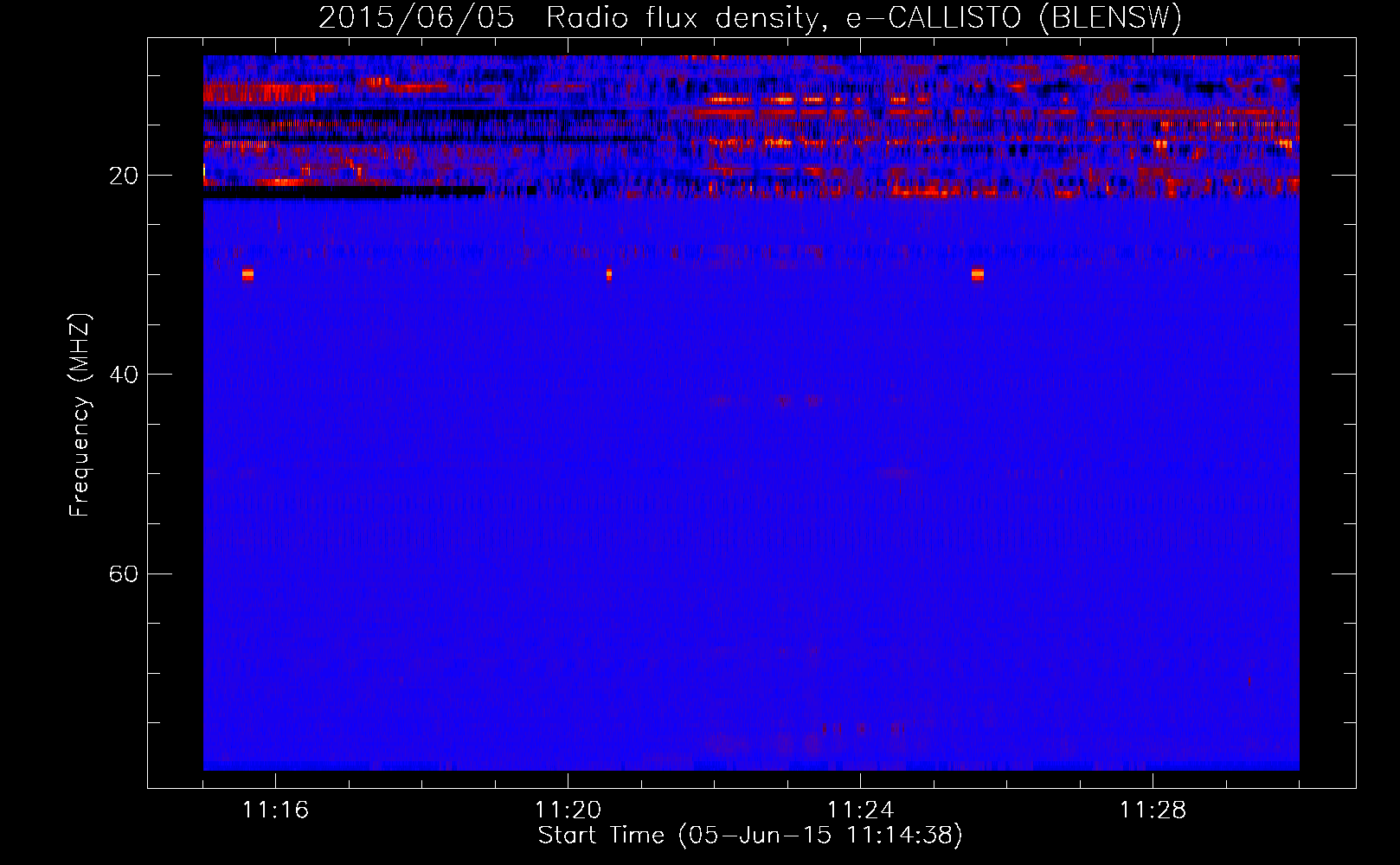
Task: Click the 30 MHz bright spot after 11:25
Action: click(x=978, y=274)
